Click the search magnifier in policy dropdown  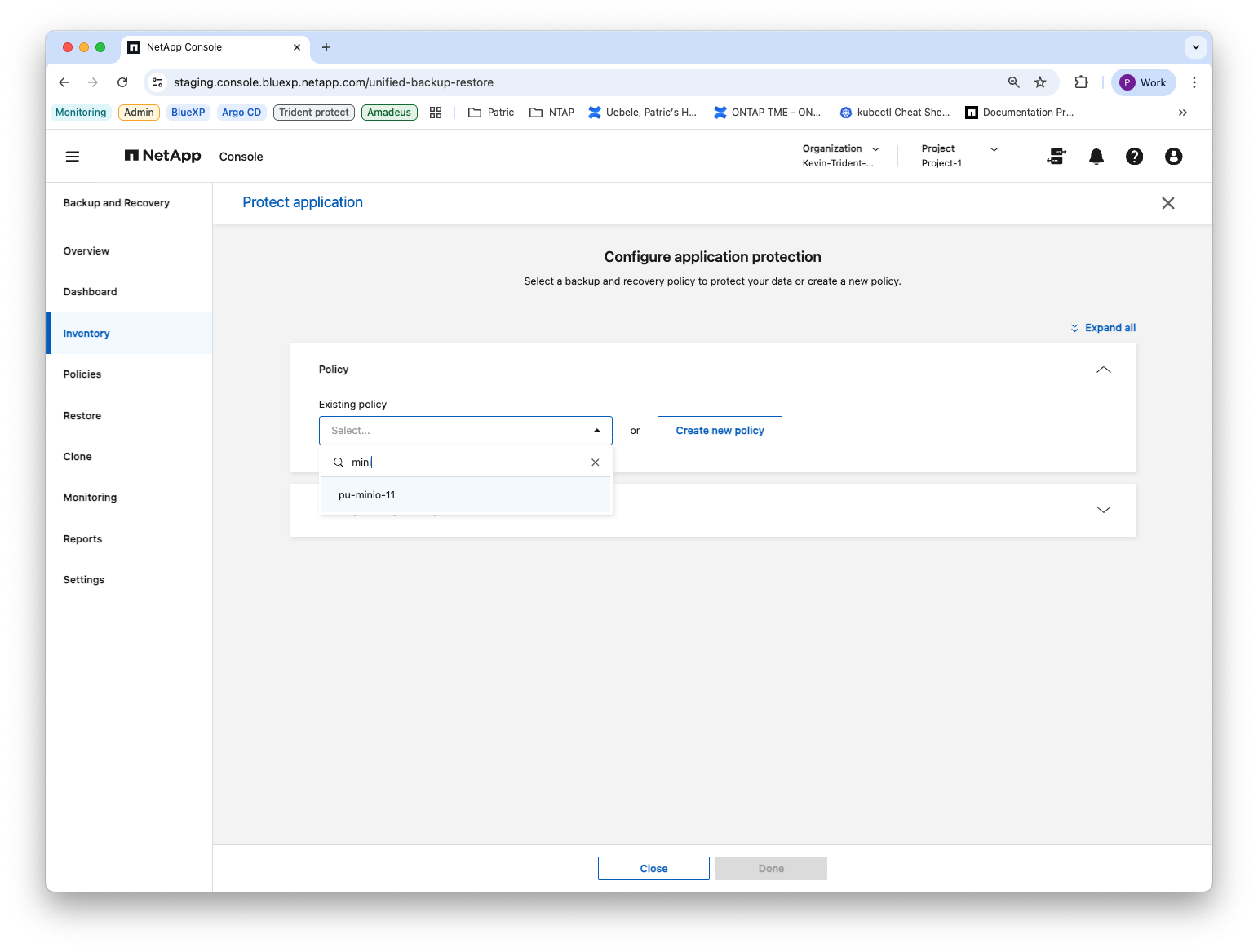(339, 463)
